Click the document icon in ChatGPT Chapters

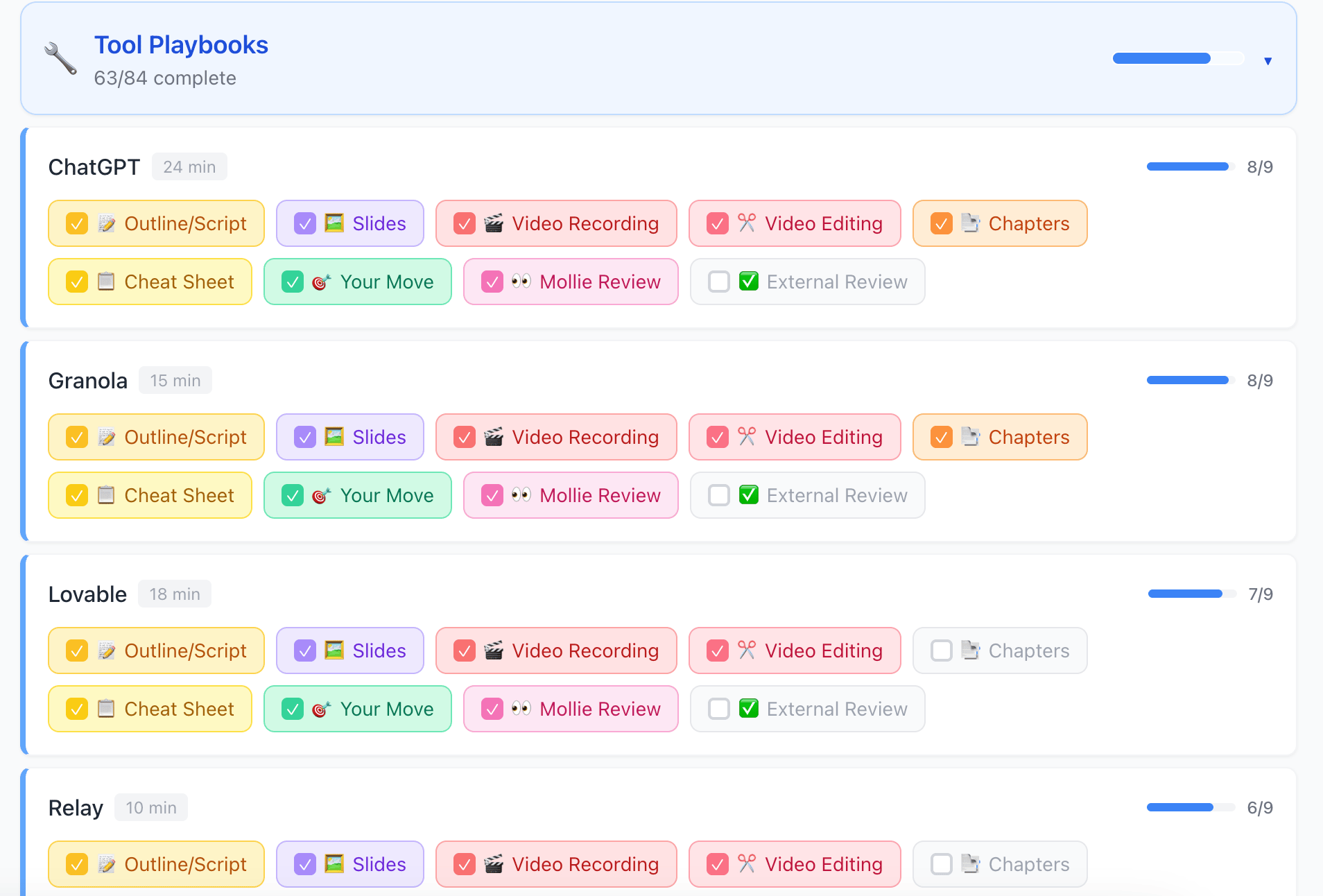(x=971, y=223)
